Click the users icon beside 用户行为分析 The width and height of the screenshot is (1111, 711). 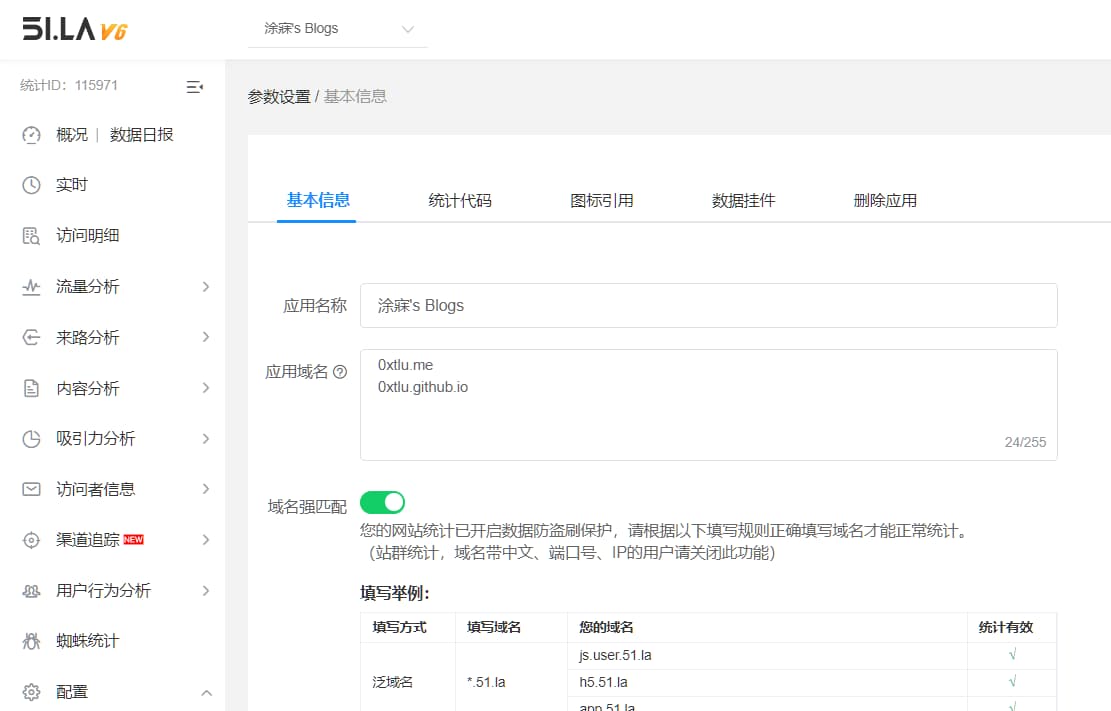(x=31, y=590)
